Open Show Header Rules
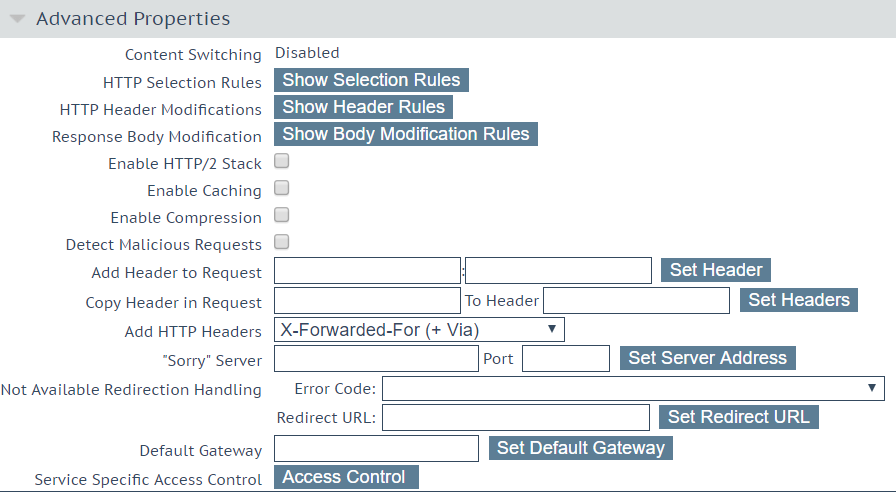Image resolution: width=896 pixels, height=492 pixels. tap(363, 107)
